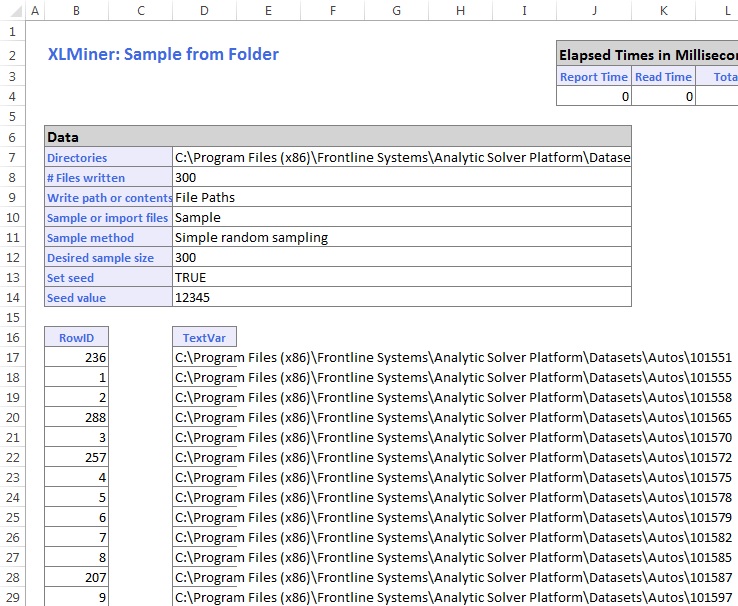
Task: Select the 'Report Time' header cell
Action: point(594,77)
